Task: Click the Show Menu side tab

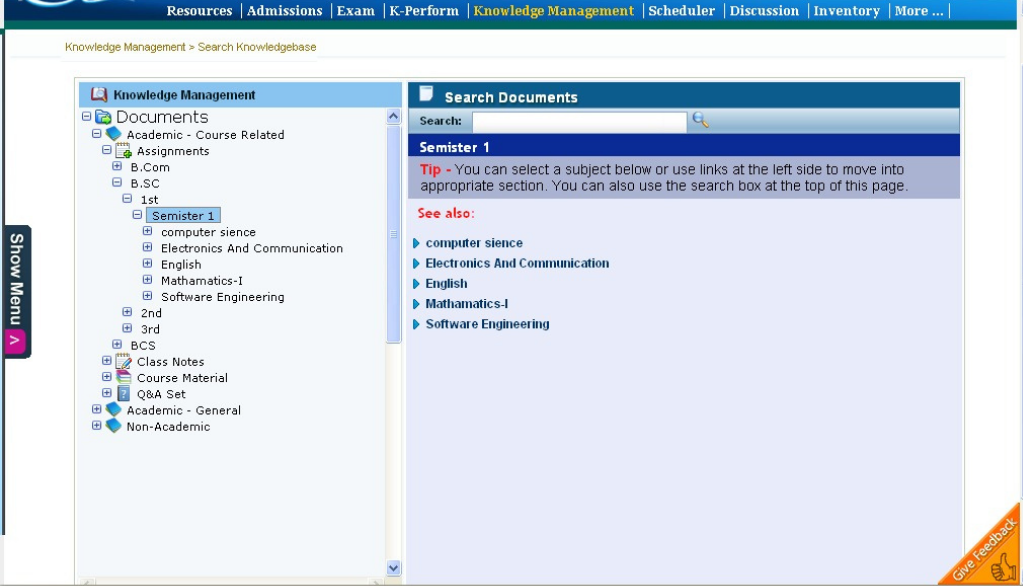Action: tap(16, 291)
